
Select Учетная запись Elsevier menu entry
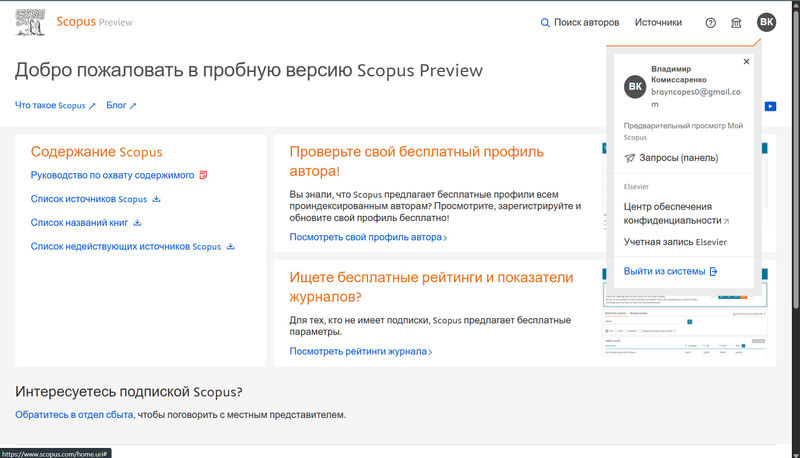(675, 242)
